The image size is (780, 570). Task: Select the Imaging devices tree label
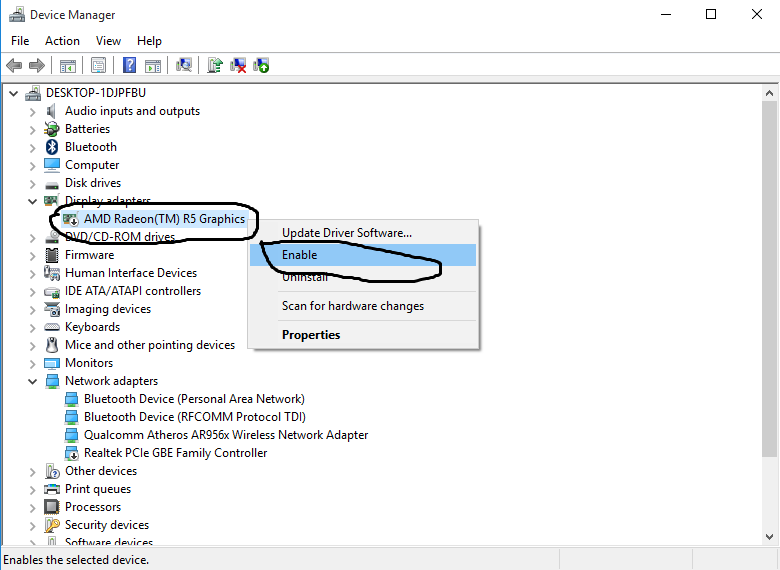coord(108,309)
